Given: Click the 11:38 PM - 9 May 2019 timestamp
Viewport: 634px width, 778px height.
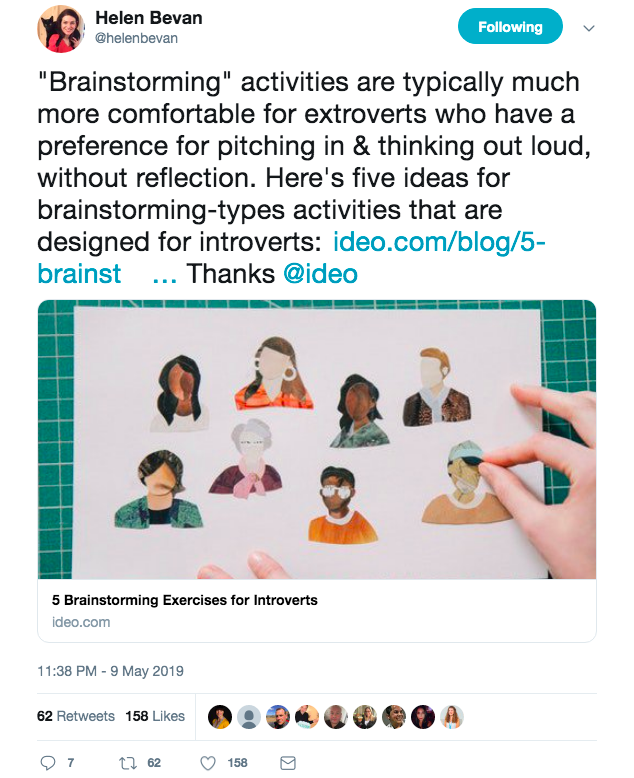Looking at the screenshot, I should pos(111,671).
